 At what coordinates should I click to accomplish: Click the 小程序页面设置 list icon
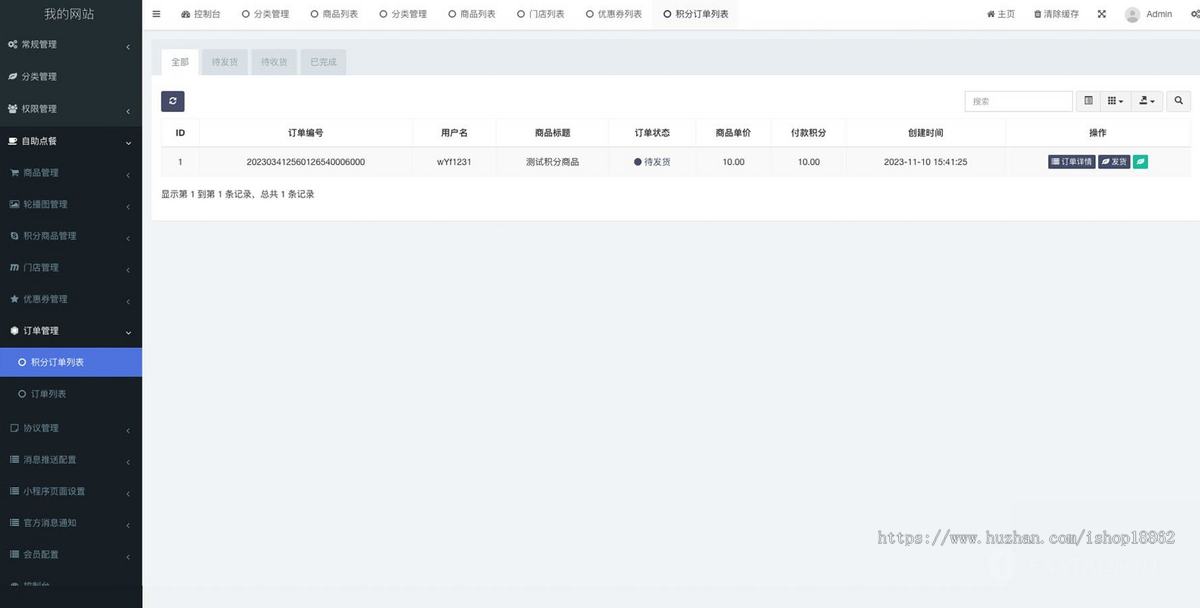14,491
